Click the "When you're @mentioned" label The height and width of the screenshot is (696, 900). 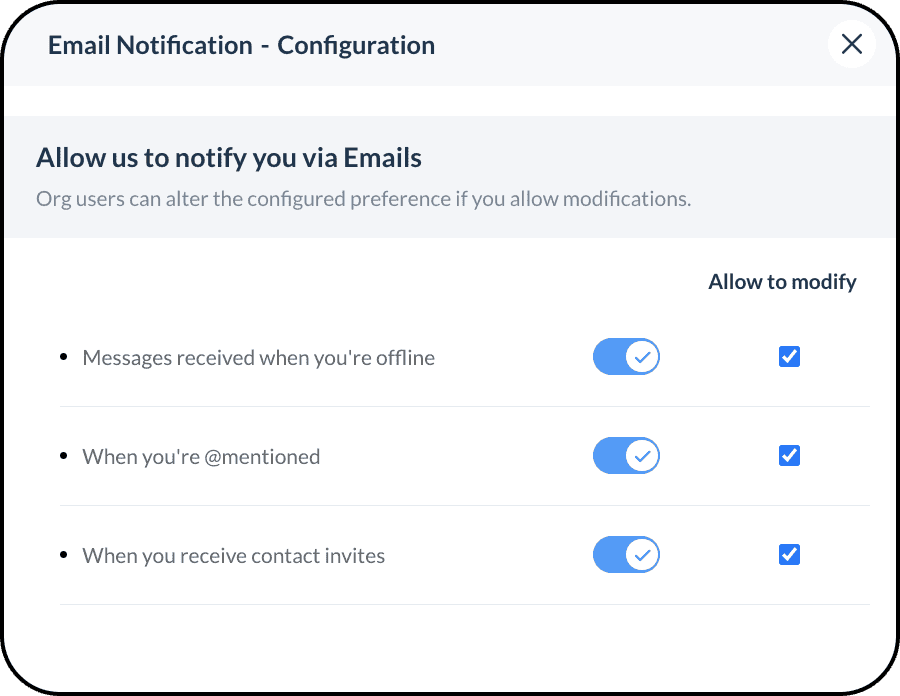201,457
